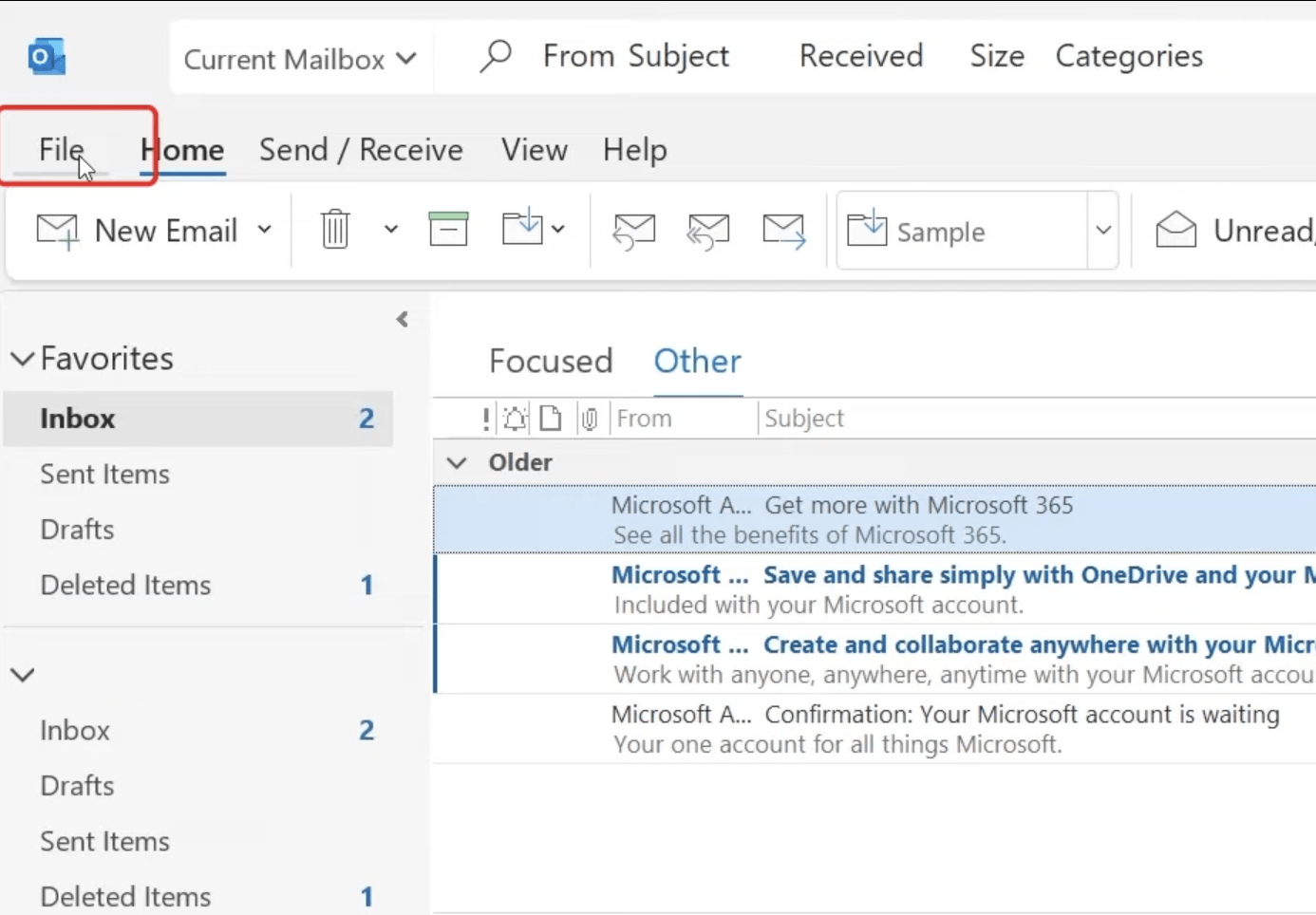Image resolution: width=1316 pixels, height=915 pixels.
Task: Click the Size search field label
Action: point(997,56)
